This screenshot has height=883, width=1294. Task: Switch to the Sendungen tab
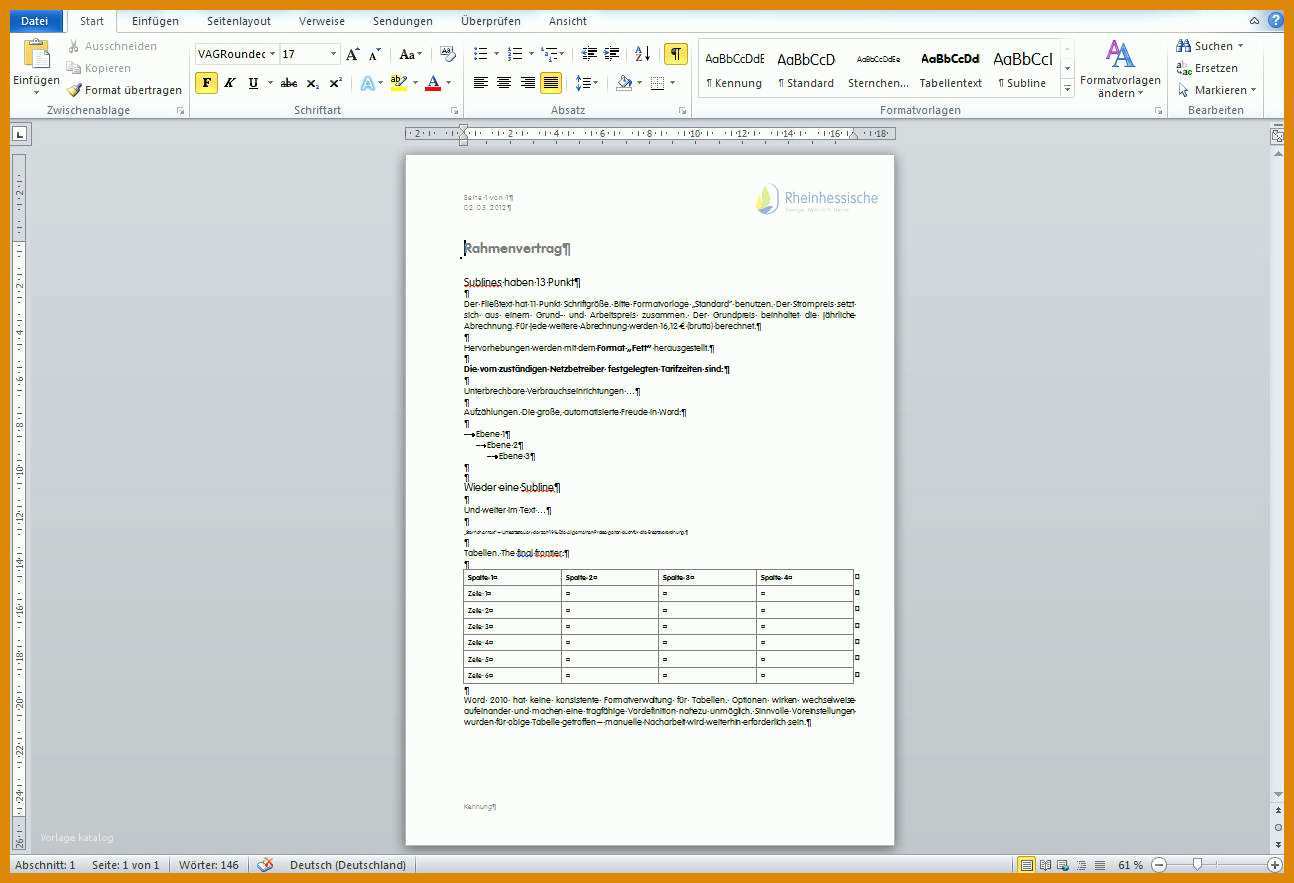[403, 21]
